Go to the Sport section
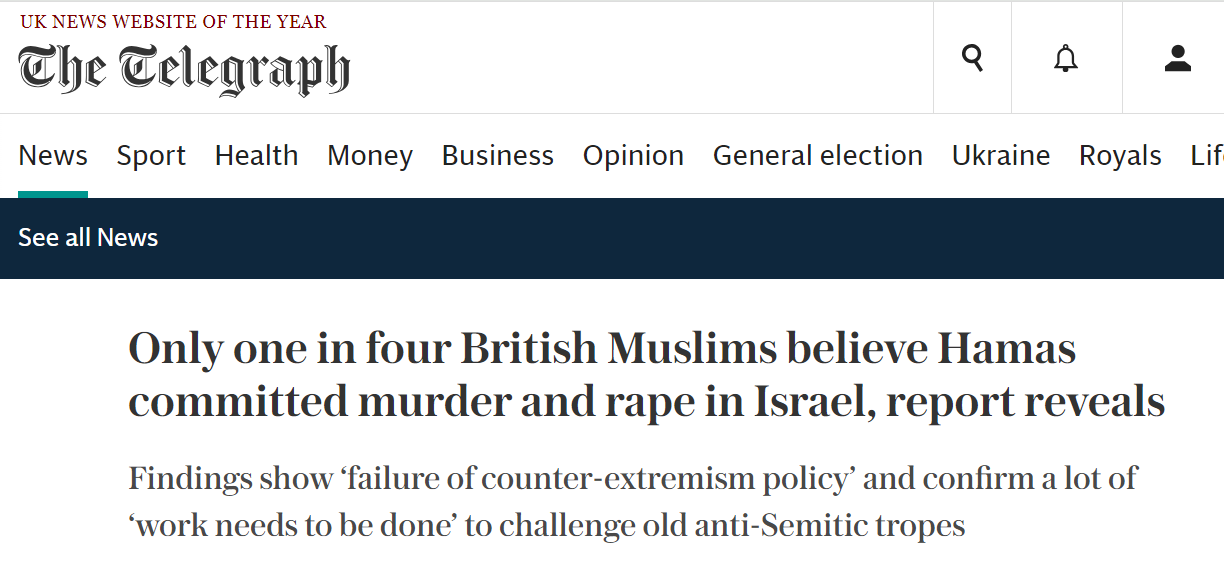 tap(151, 156)
